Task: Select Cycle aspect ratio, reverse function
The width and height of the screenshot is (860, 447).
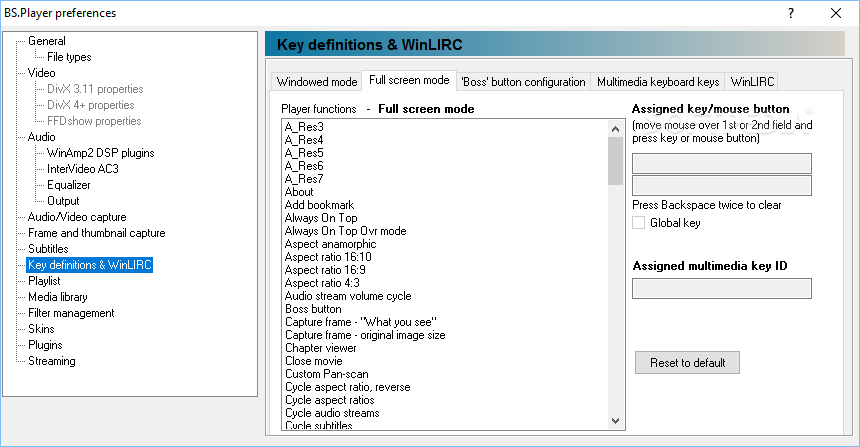Action: (x=348, y=387)
